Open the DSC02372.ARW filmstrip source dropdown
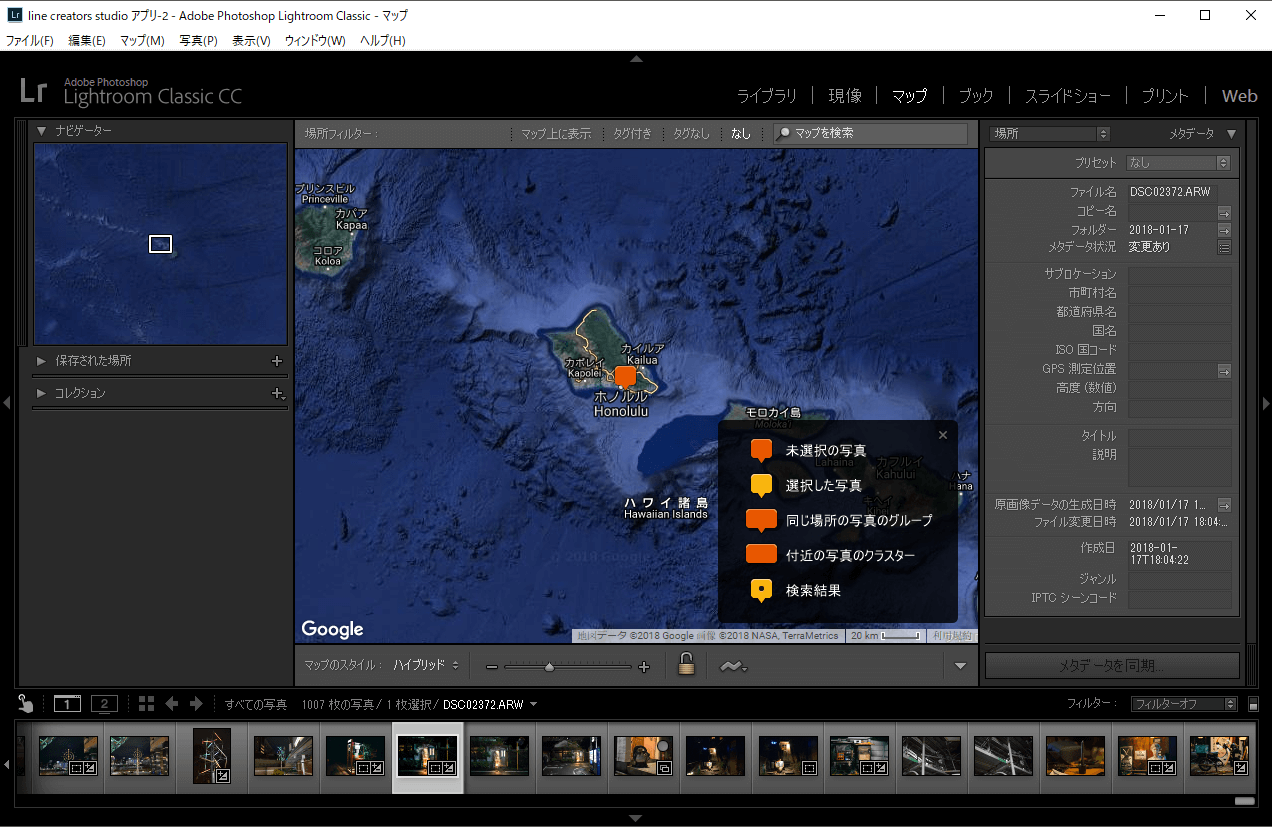The height and width of the screenshot is (827, 1272). coord(489,704)
